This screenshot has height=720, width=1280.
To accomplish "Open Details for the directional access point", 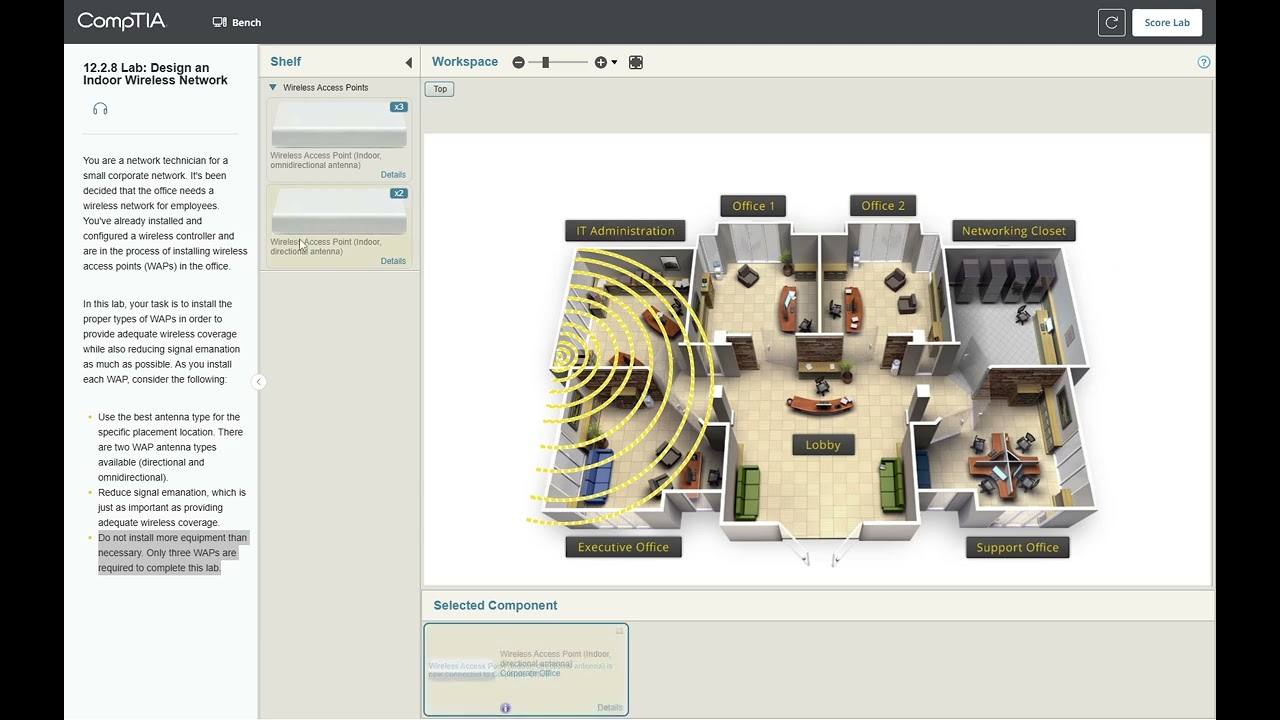I will coord(393,261).
